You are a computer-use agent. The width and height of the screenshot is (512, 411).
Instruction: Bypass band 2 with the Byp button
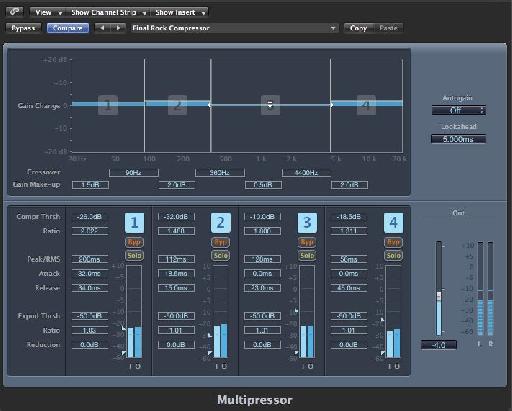tap(221, 242)
